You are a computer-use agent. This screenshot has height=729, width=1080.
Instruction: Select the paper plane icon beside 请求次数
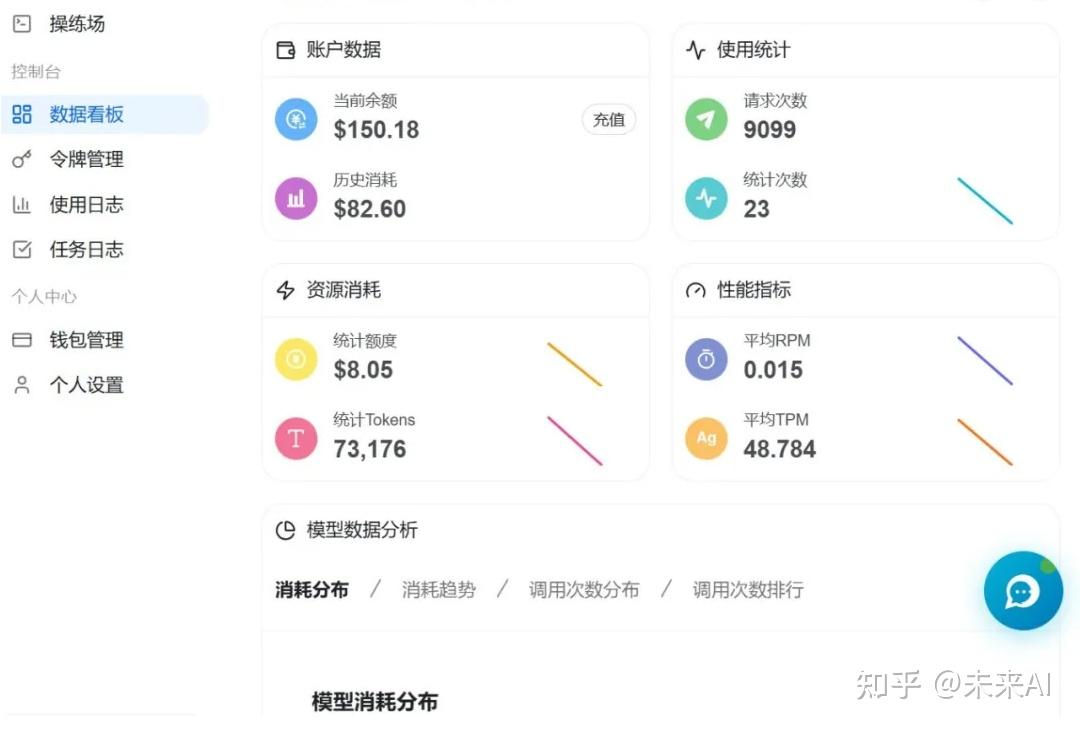tap(706, 119)
